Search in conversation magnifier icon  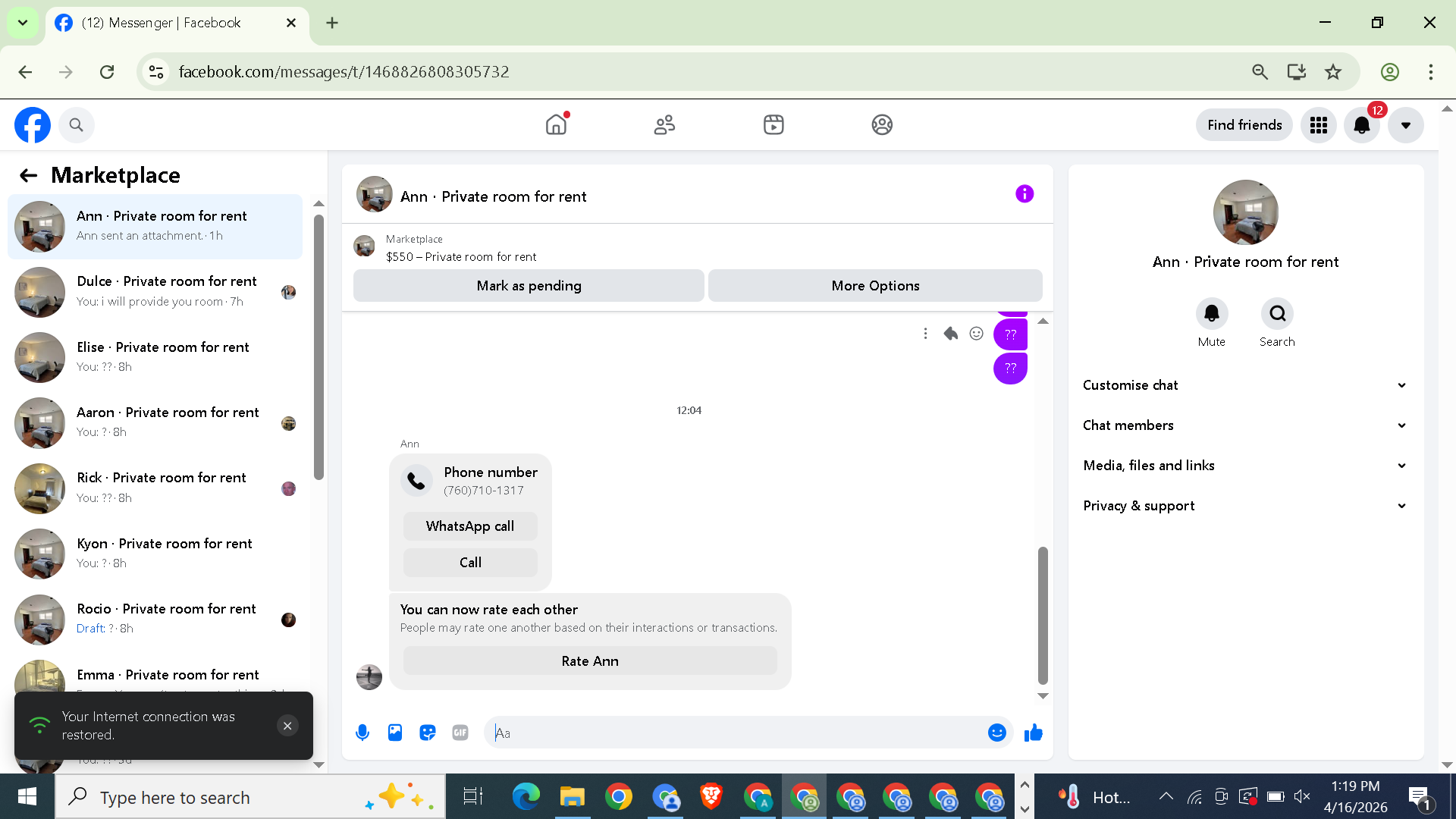point(1277,314)
